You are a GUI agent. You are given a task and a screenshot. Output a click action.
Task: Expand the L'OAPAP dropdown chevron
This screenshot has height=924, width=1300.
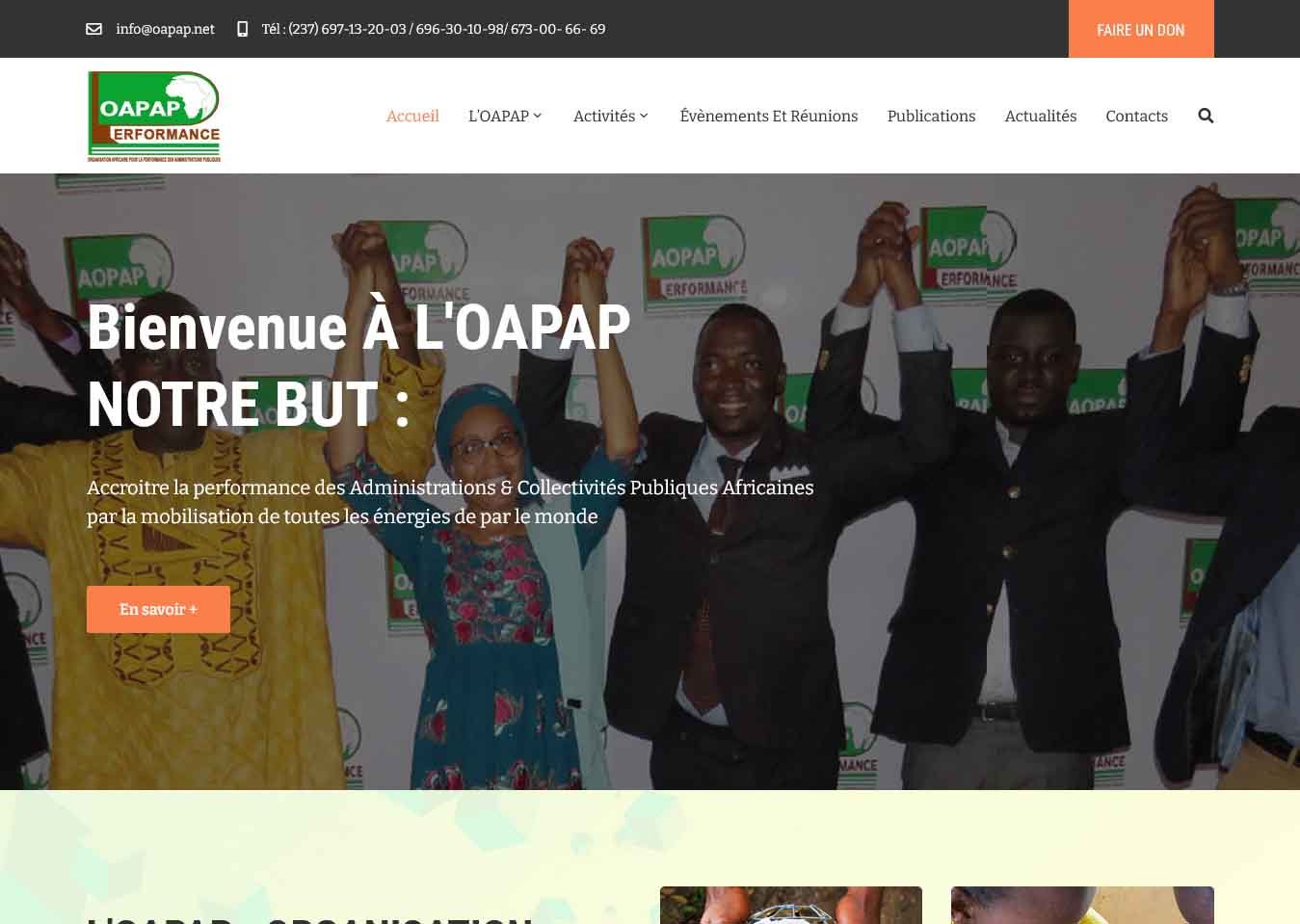pos(538,116)
